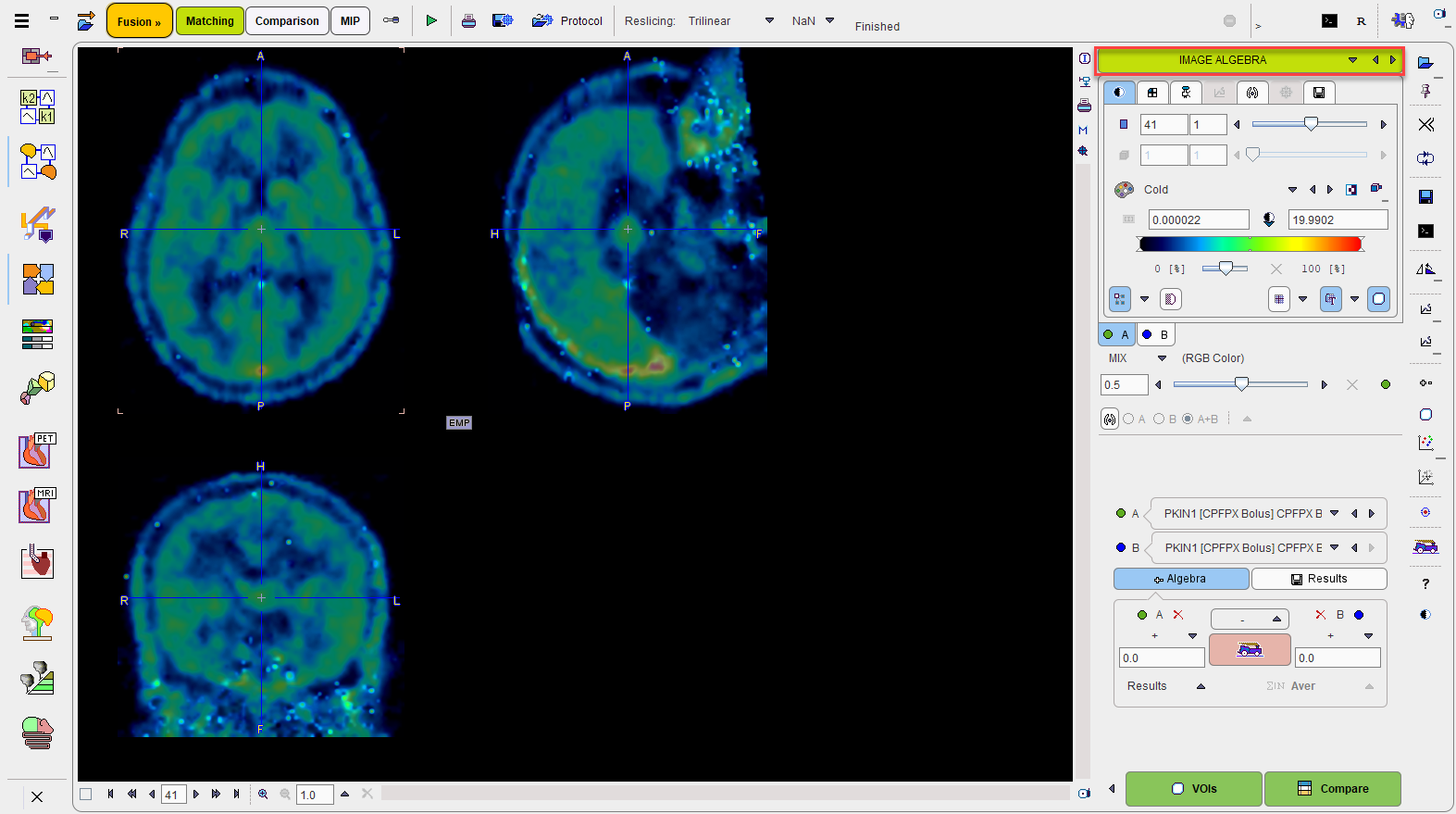
Task: Switch to the Results tab
Action: click(1319, 579)
